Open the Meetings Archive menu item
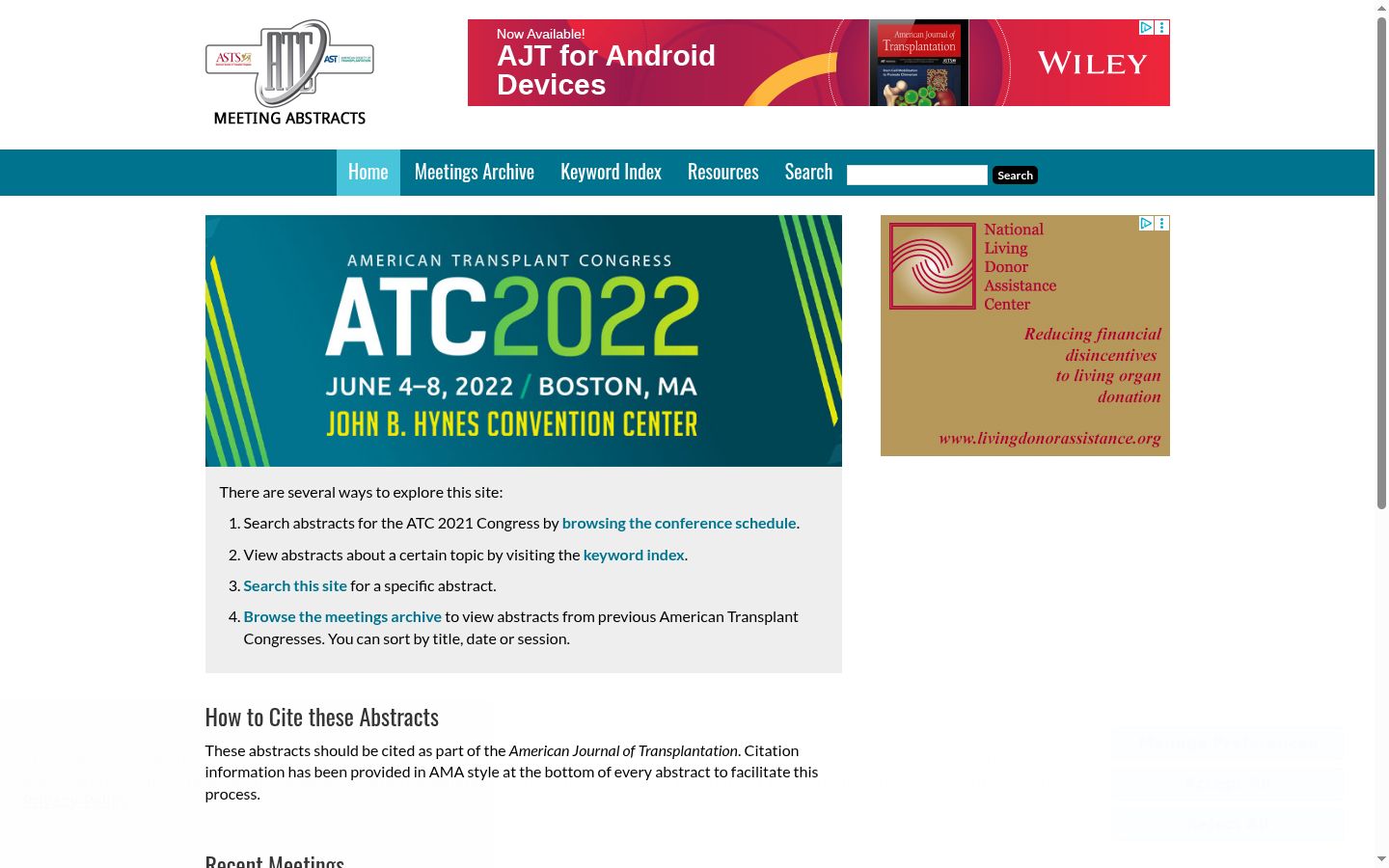 click(475, 173)
